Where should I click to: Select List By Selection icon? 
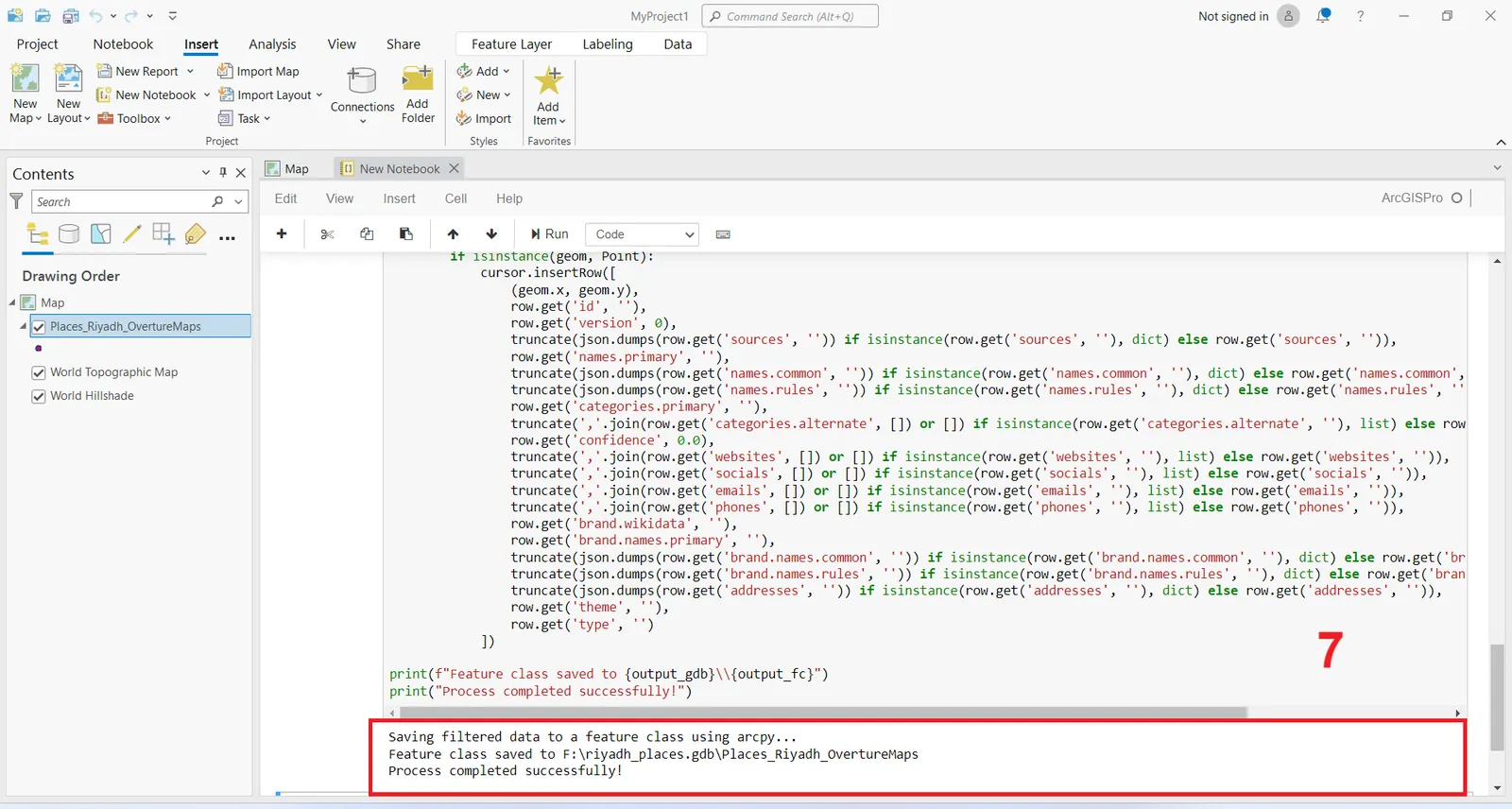pos(101,233)
